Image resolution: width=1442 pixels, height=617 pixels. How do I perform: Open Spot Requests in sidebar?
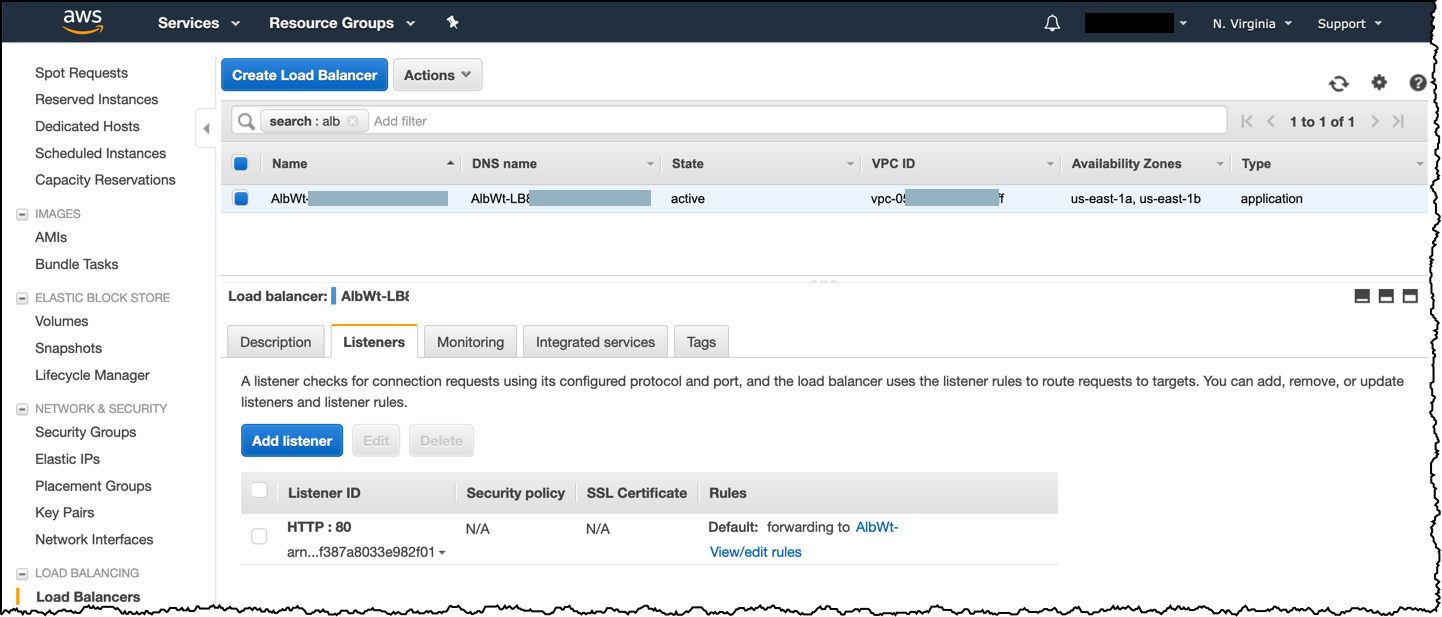point(81,73)
